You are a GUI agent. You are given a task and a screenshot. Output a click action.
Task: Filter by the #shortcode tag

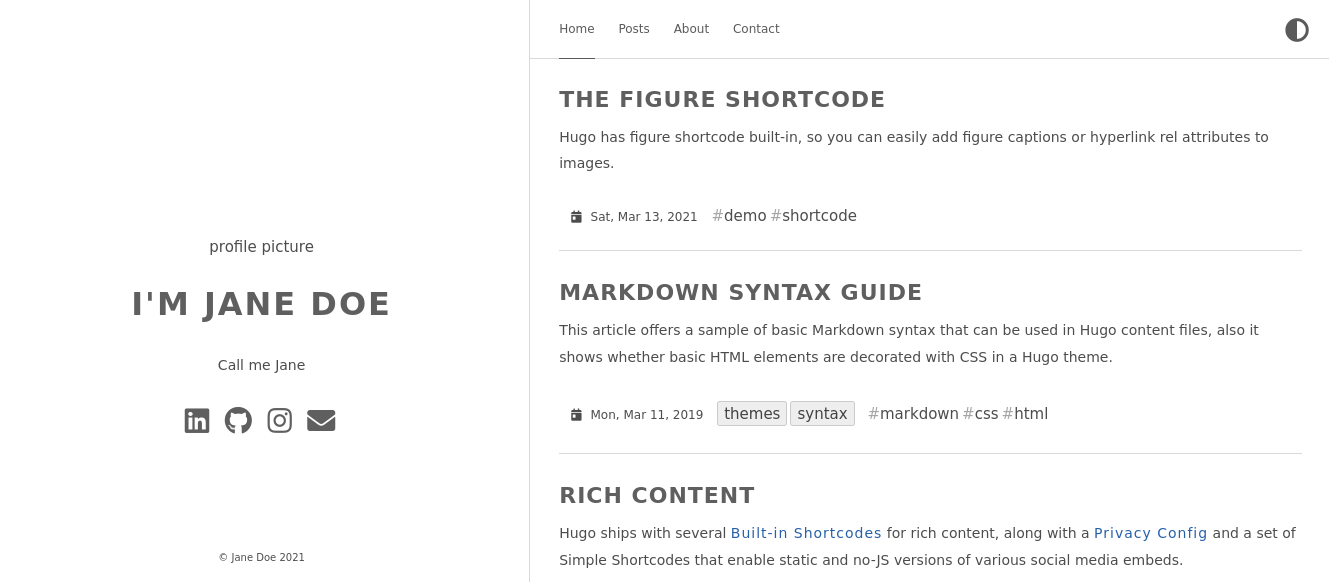click(x=813, y=216)
